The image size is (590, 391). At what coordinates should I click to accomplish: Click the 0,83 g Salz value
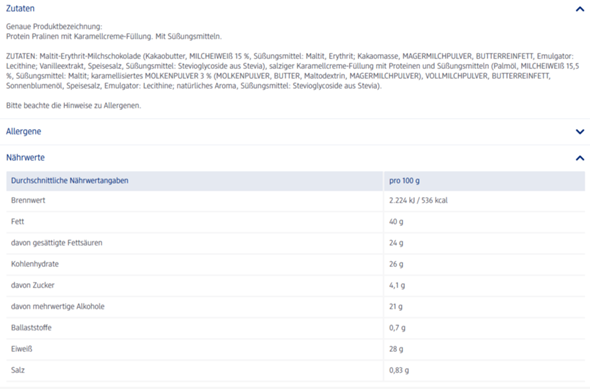tap(399, 370)
